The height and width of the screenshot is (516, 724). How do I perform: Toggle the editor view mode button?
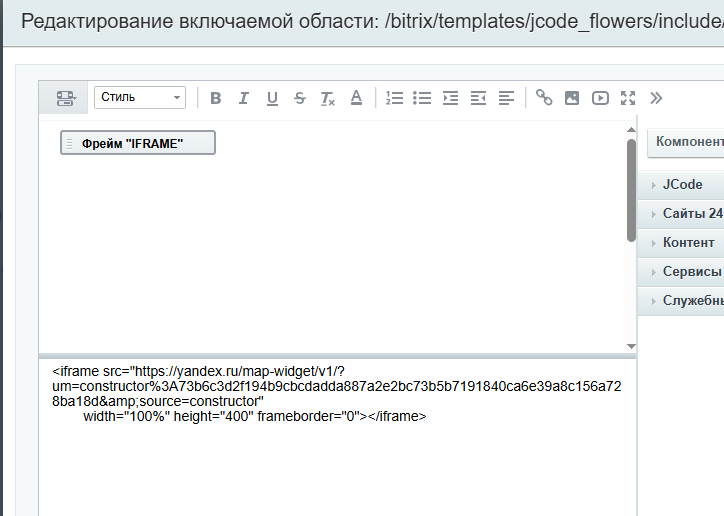tap(65, 98)
